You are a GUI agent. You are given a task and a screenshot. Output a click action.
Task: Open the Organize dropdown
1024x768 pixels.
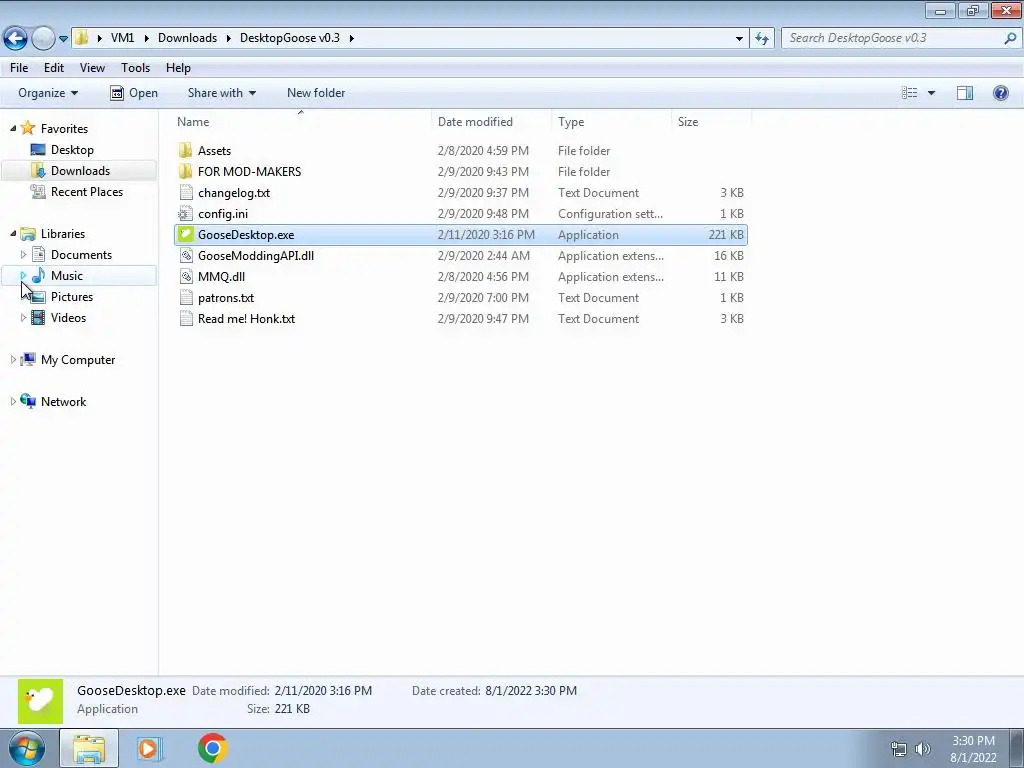coord(48,93)
